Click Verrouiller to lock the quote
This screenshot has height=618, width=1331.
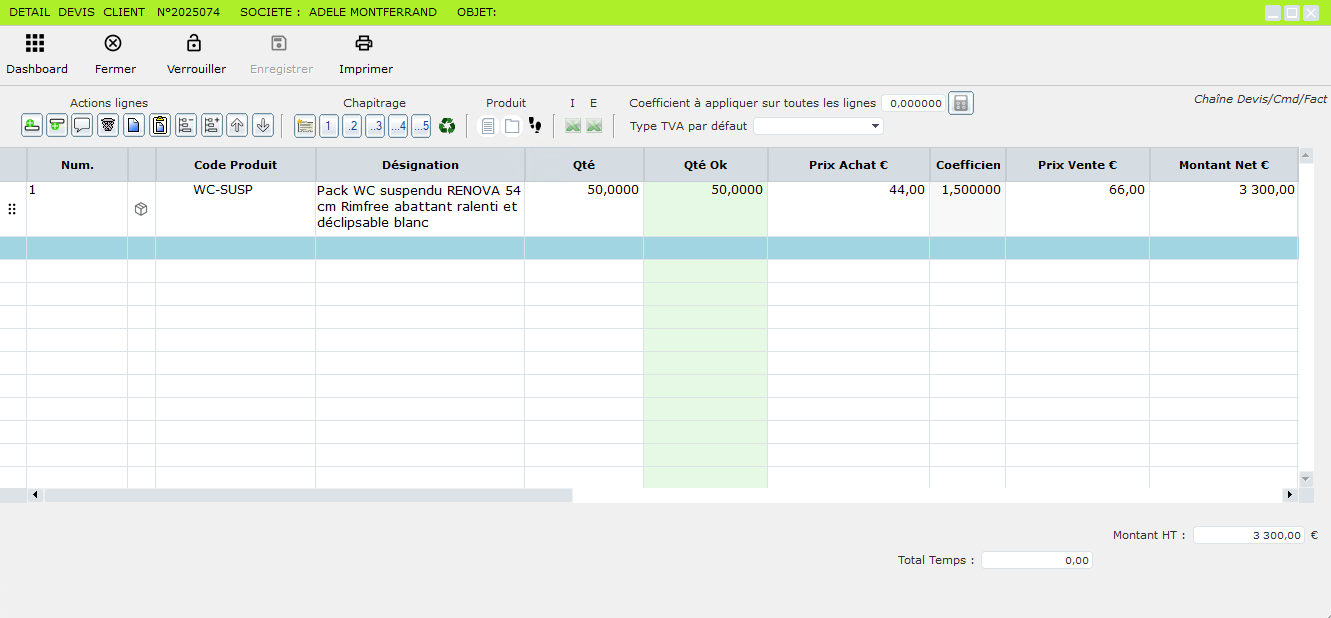click(196, 54)
